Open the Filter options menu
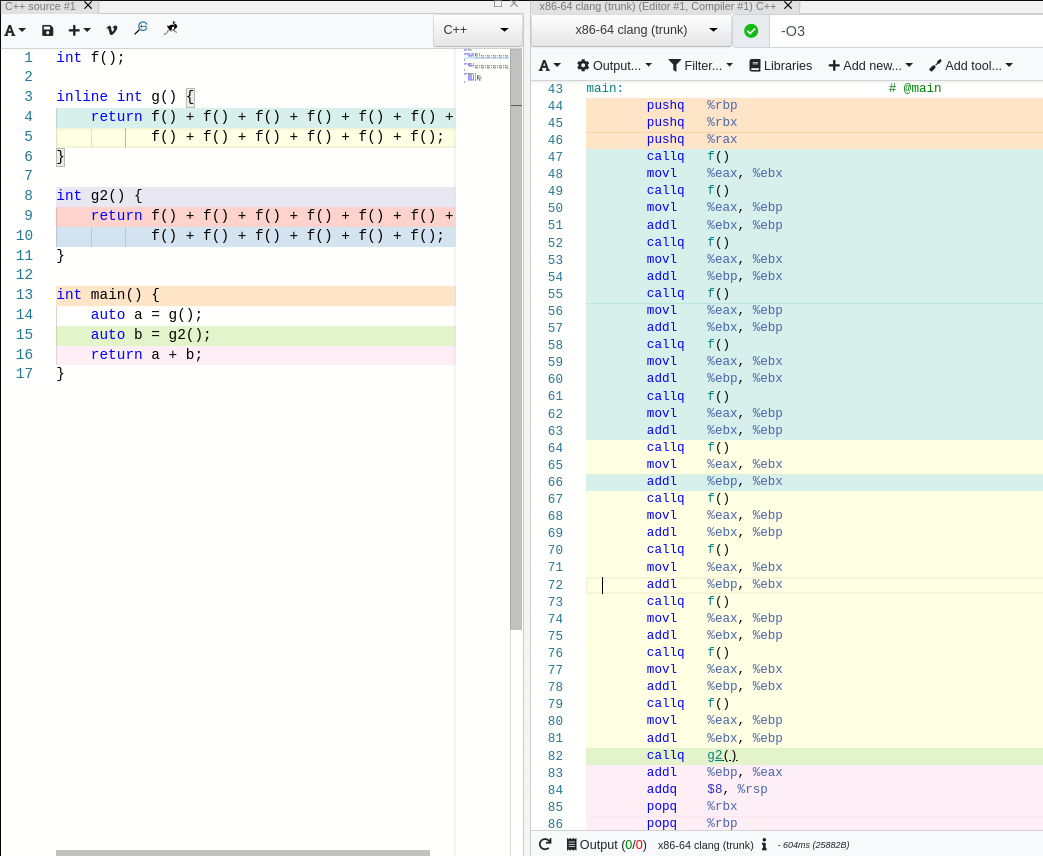Viewport: 1043px width, 856px height. [x=700, y=66]
